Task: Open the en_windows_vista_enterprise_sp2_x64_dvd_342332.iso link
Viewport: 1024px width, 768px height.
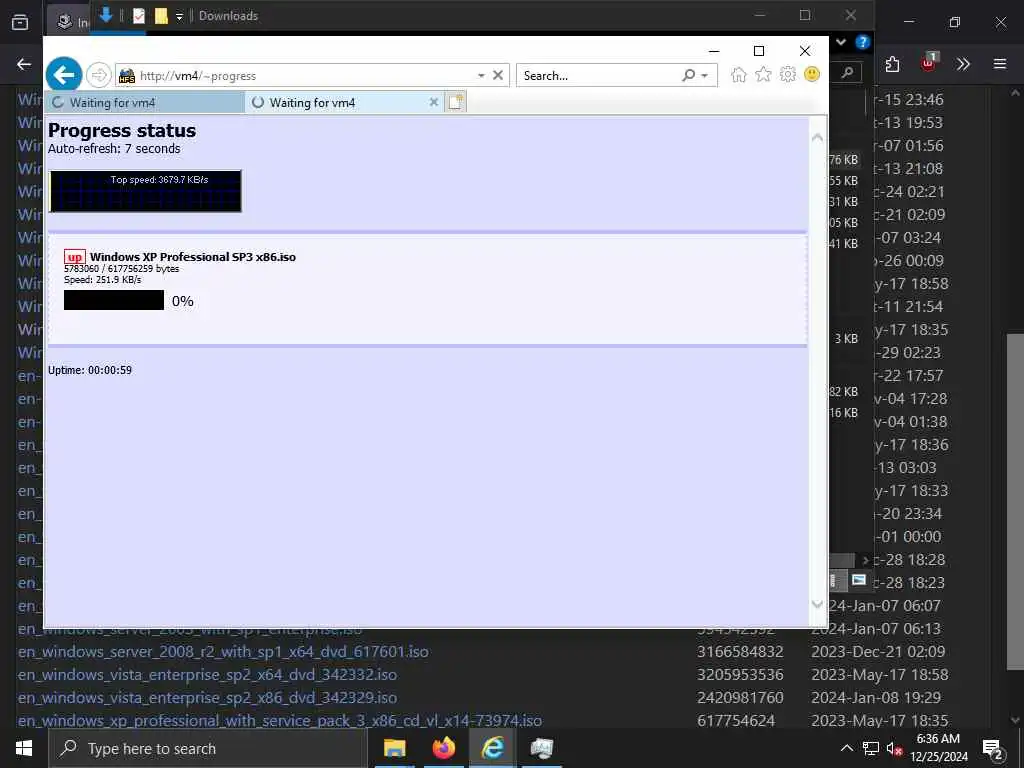Action: tap(207, 675)
